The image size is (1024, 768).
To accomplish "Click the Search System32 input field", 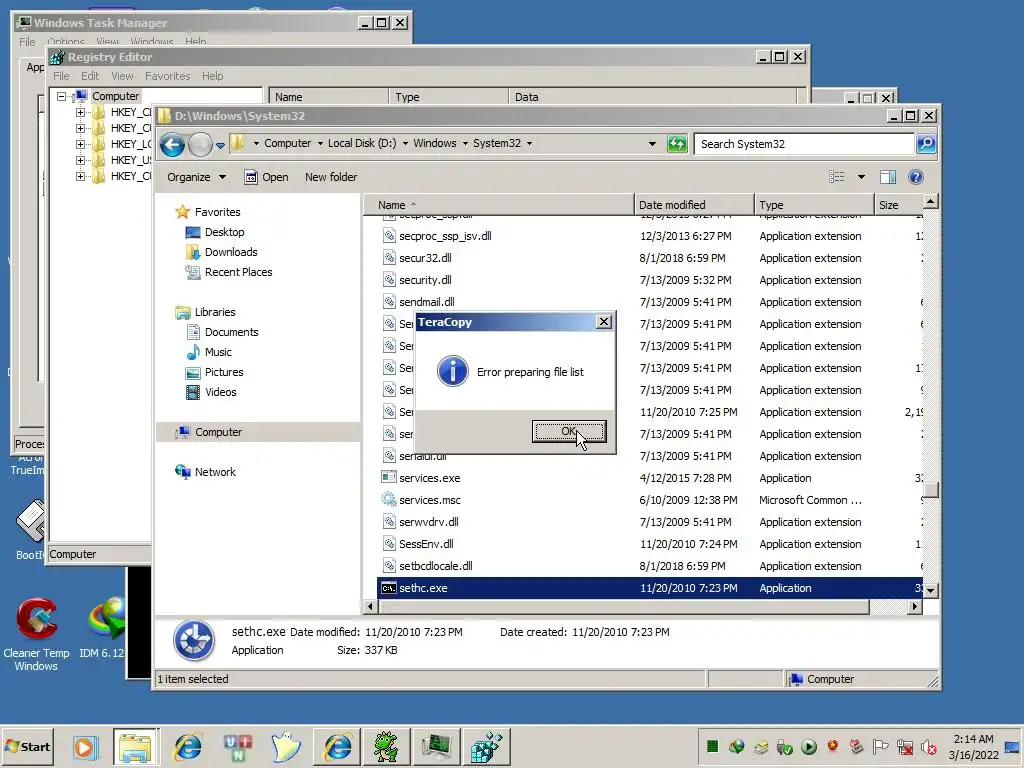I will click(803, 144).
